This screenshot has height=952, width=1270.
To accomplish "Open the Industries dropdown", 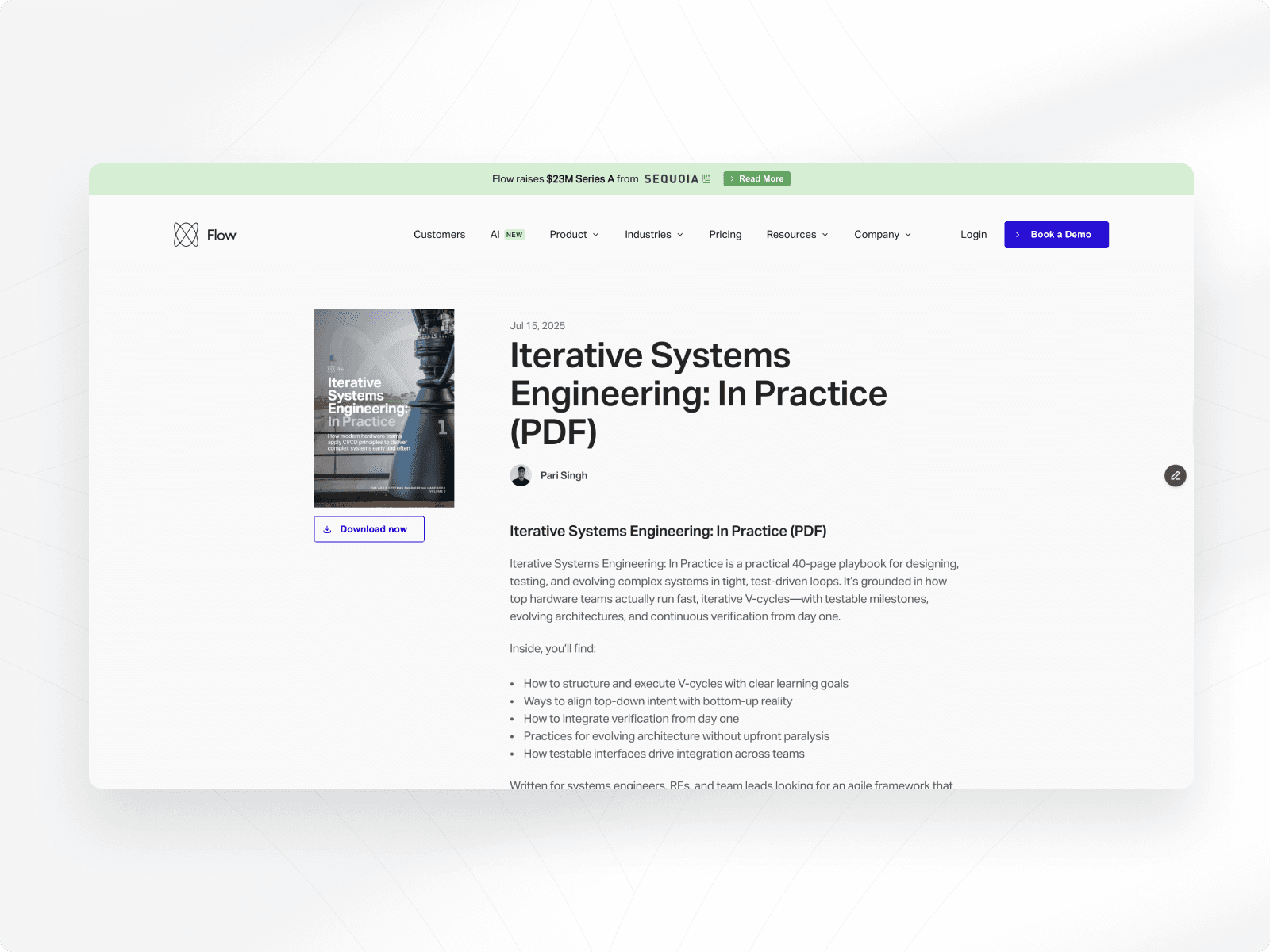I will coord(653,234).
